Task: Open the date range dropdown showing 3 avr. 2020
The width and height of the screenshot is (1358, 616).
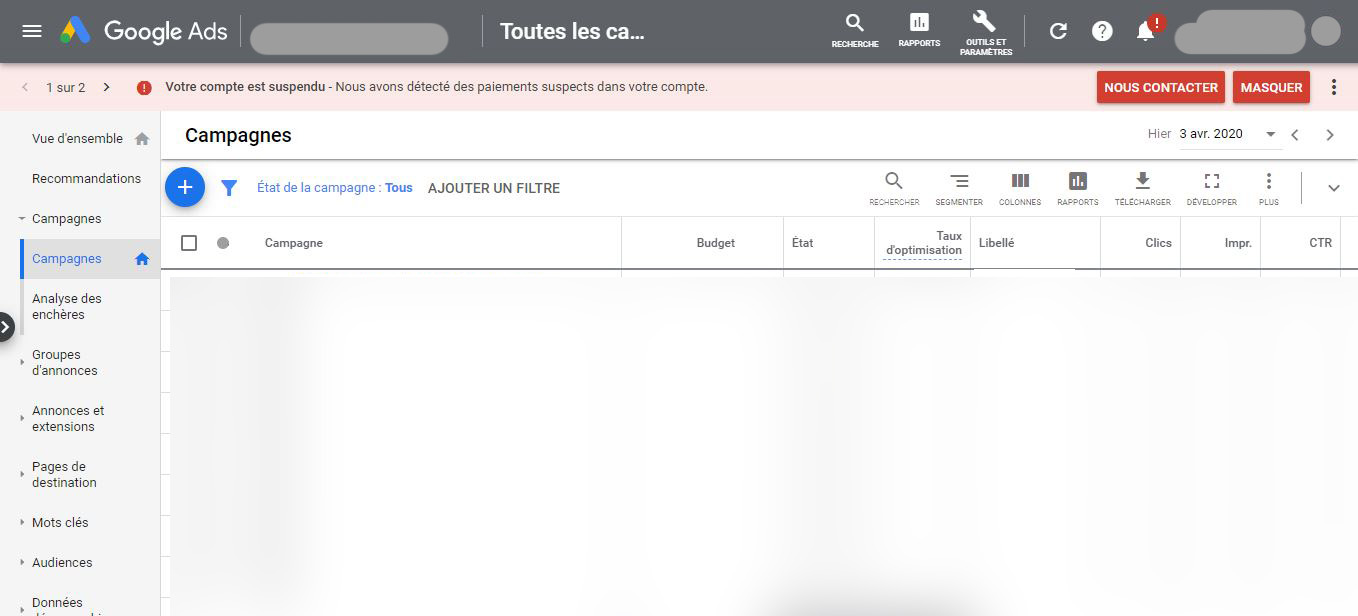Action: (1228, 133)
